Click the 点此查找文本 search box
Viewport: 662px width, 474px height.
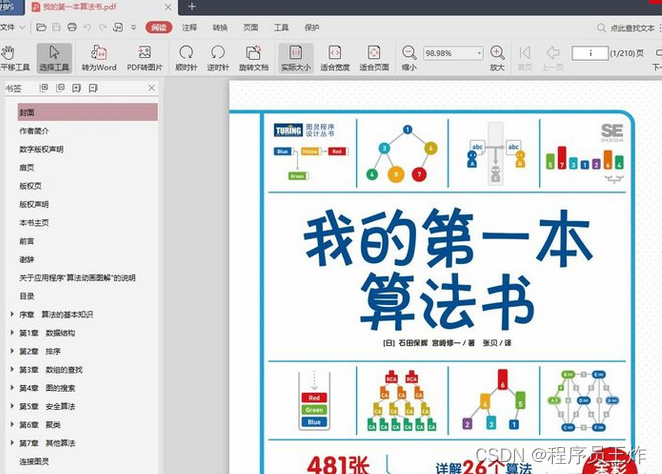point(632,28)
